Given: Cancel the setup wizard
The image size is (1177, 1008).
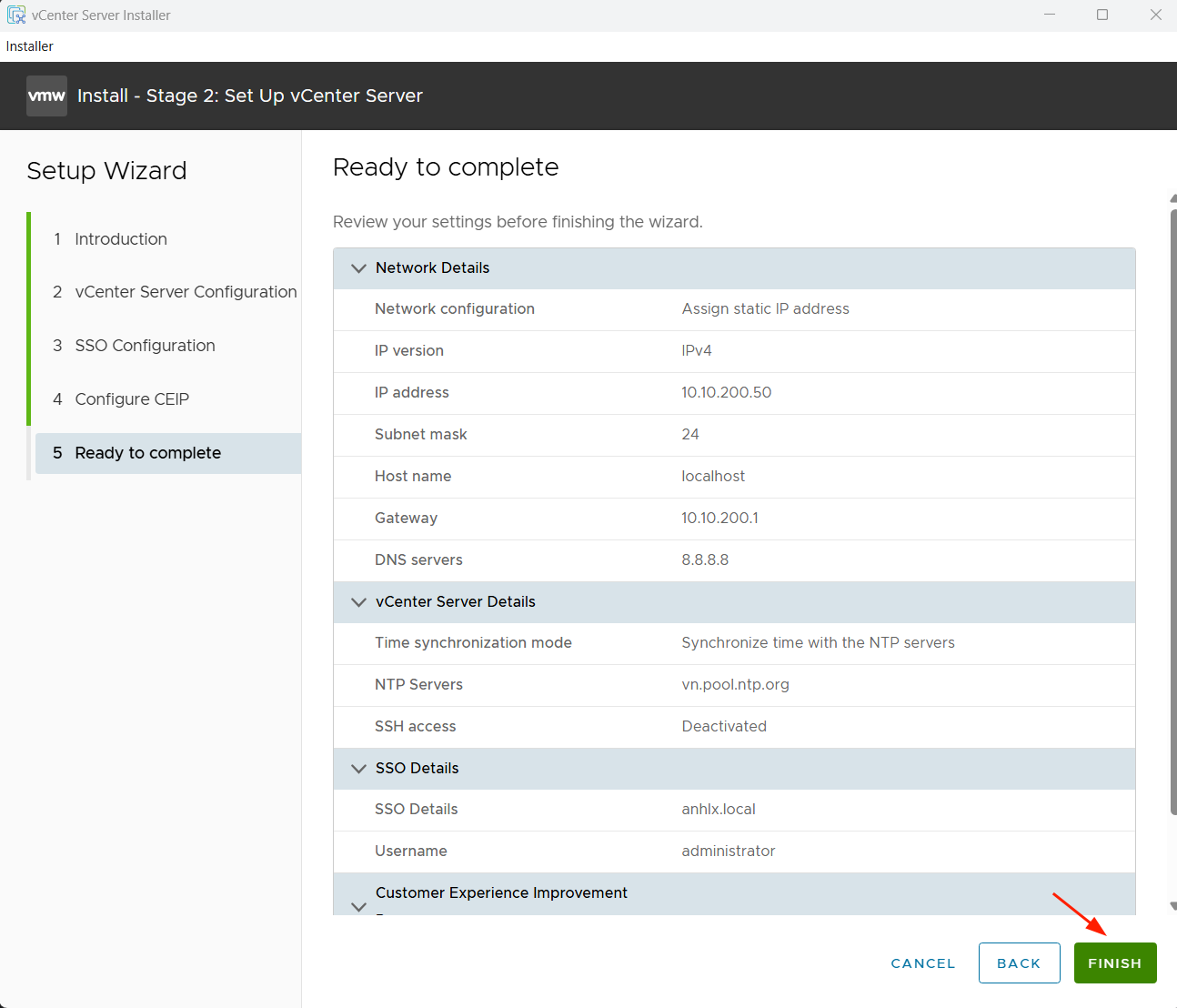Looking at the screenshot, I should 923,963.
